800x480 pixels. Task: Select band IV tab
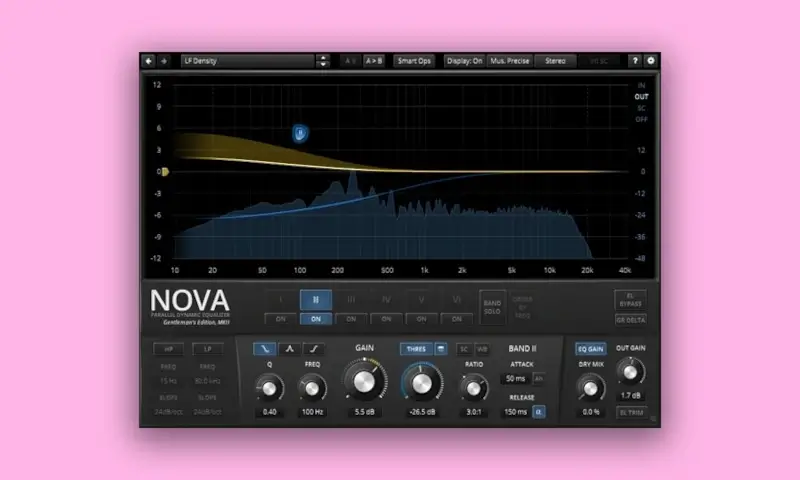tap(386, 300)
